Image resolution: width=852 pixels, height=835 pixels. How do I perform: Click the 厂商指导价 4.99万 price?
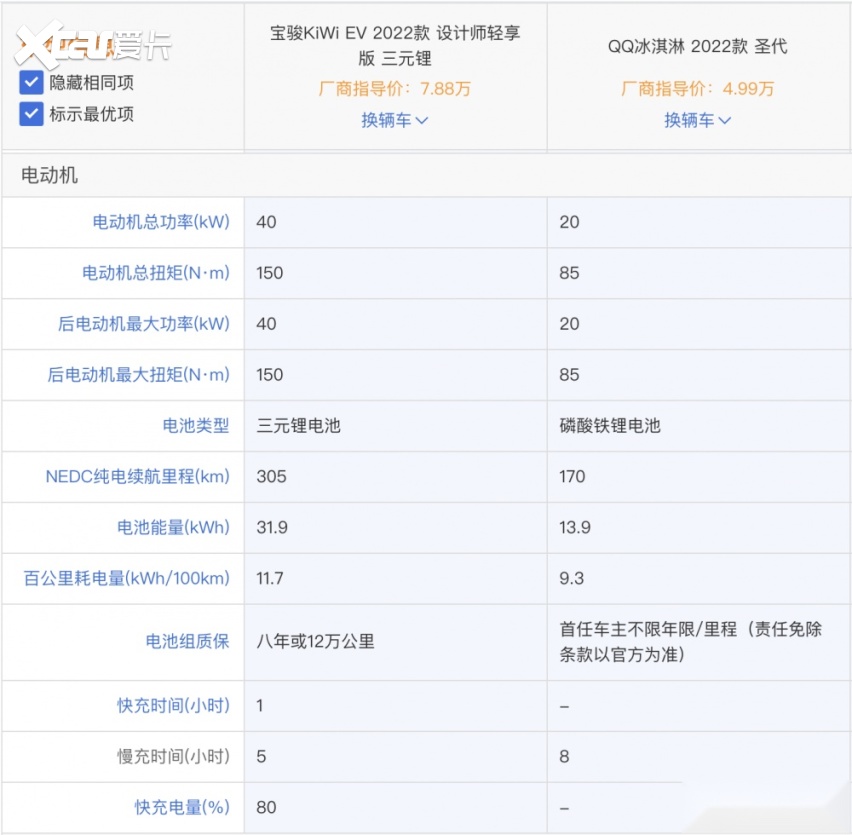point(697,89)
